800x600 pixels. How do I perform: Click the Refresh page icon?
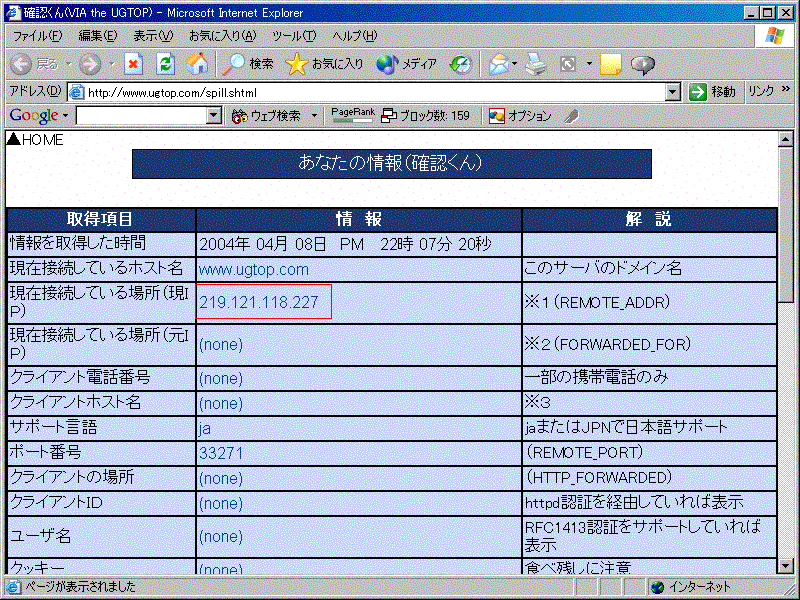165,64
